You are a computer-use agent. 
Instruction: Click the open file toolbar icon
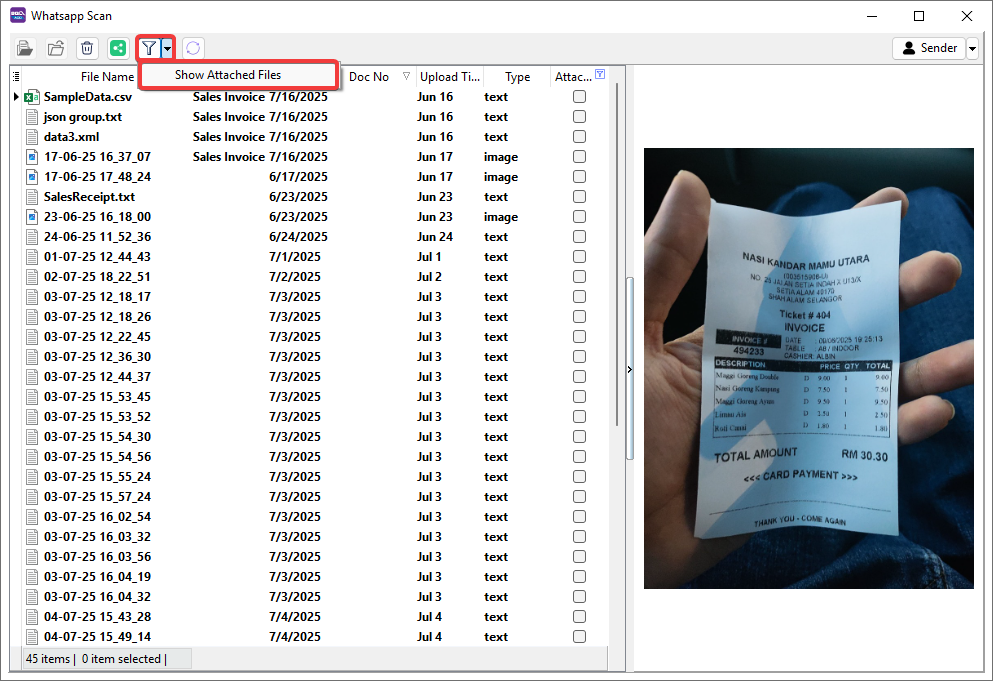pos(25,48)
